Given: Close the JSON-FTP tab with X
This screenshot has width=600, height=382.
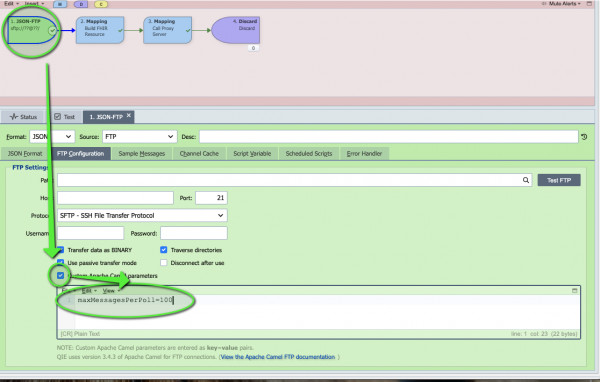Looking at the screenshot, I should pos(129,115).
